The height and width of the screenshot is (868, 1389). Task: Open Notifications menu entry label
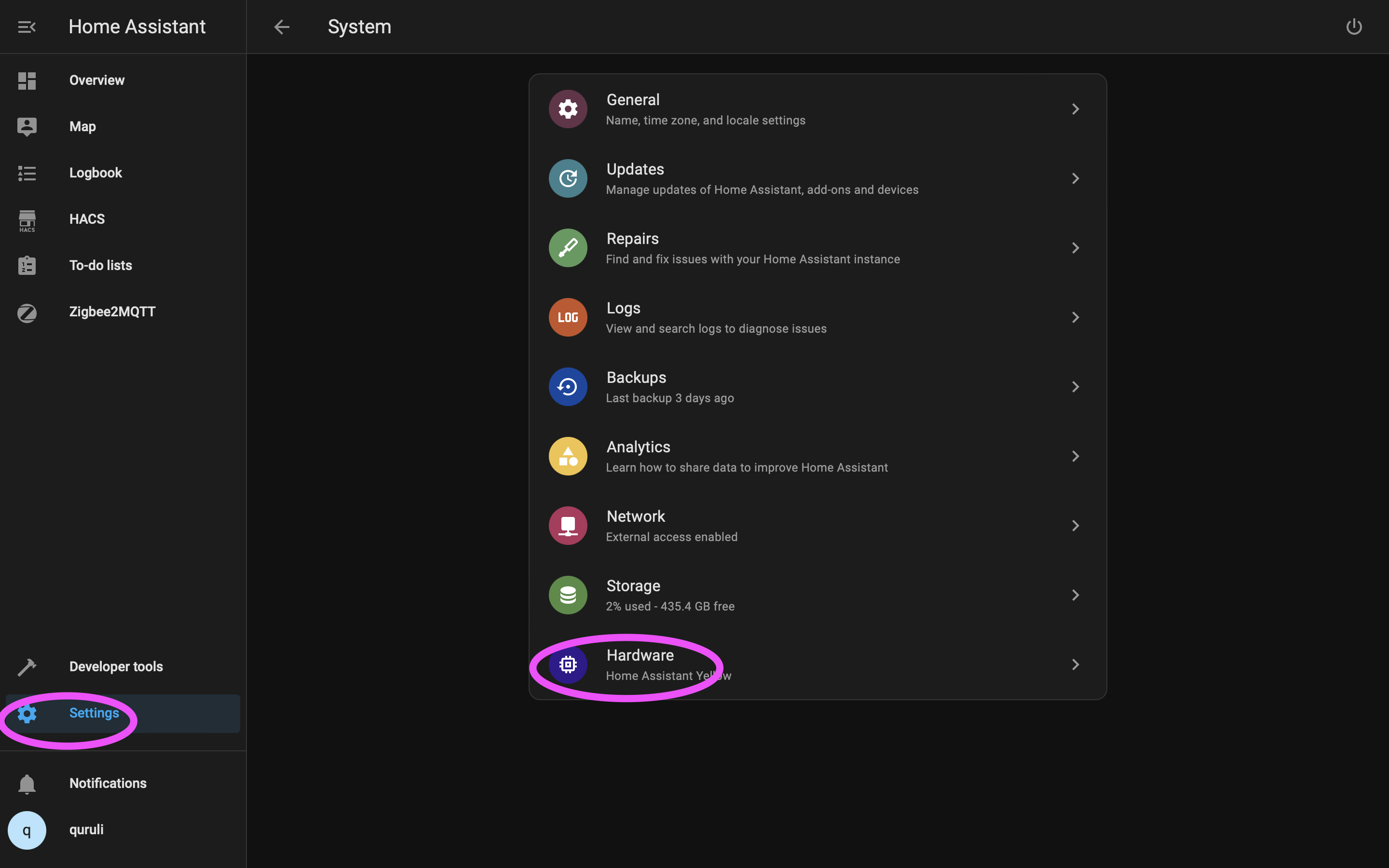click(x=108, y=784)
